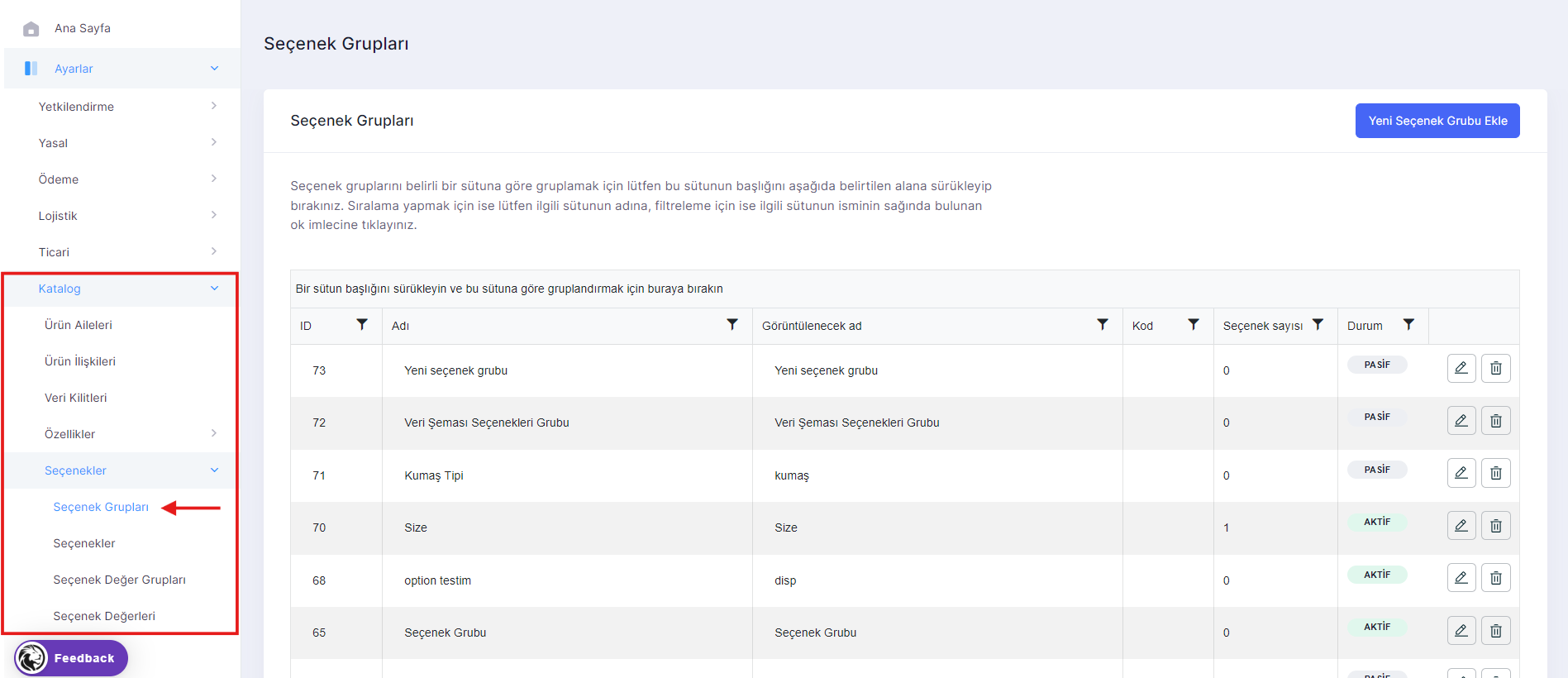
Task: Sort by the ID column header
Action: [x=306, y=326]
